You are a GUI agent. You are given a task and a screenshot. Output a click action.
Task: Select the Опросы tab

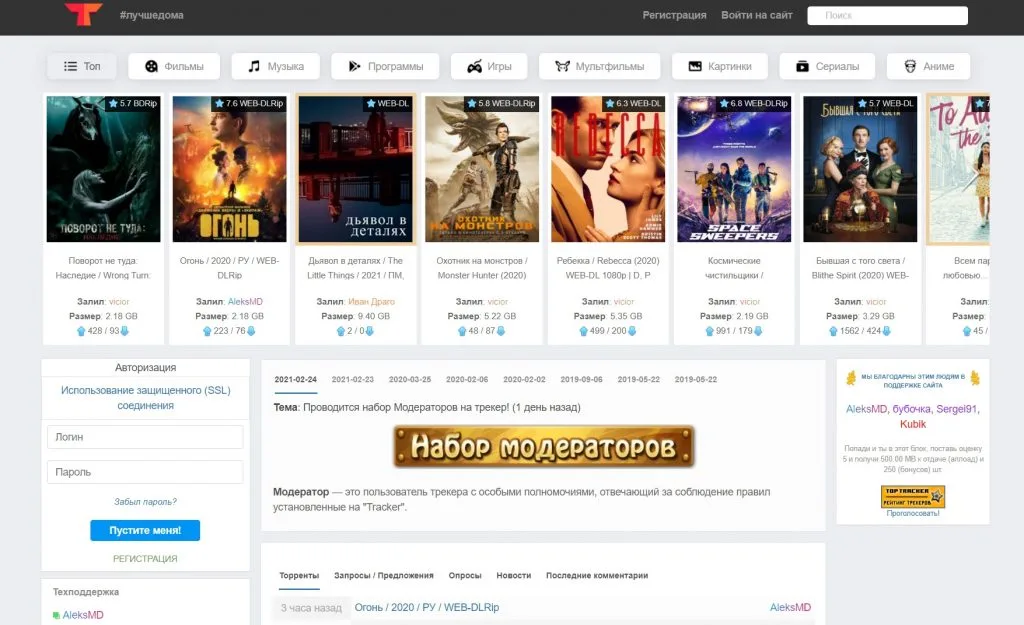465,575
